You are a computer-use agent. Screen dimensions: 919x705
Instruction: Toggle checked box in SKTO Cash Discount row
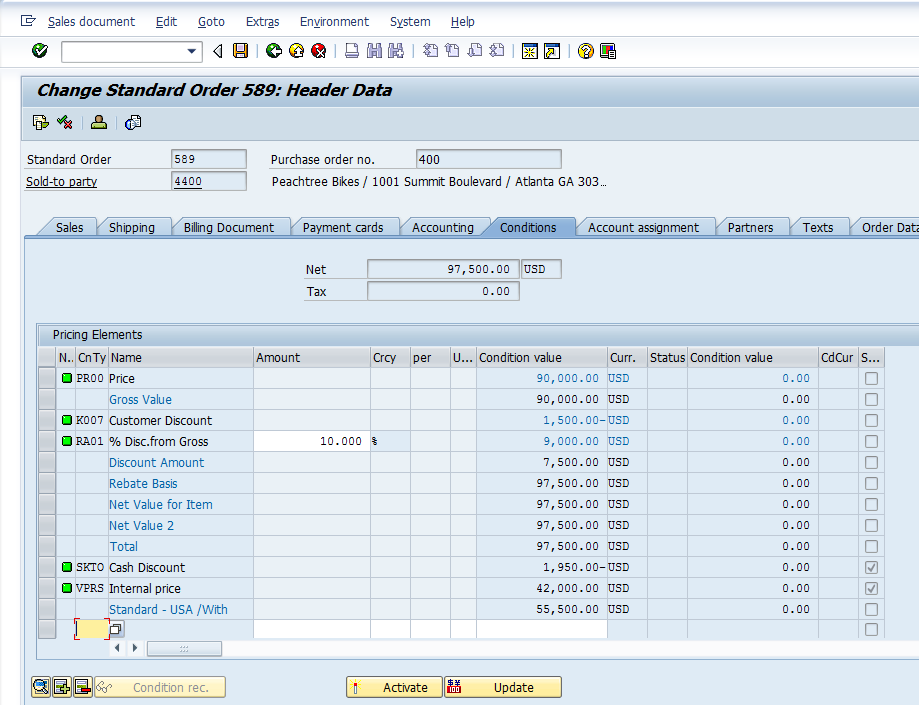point(872,567)
